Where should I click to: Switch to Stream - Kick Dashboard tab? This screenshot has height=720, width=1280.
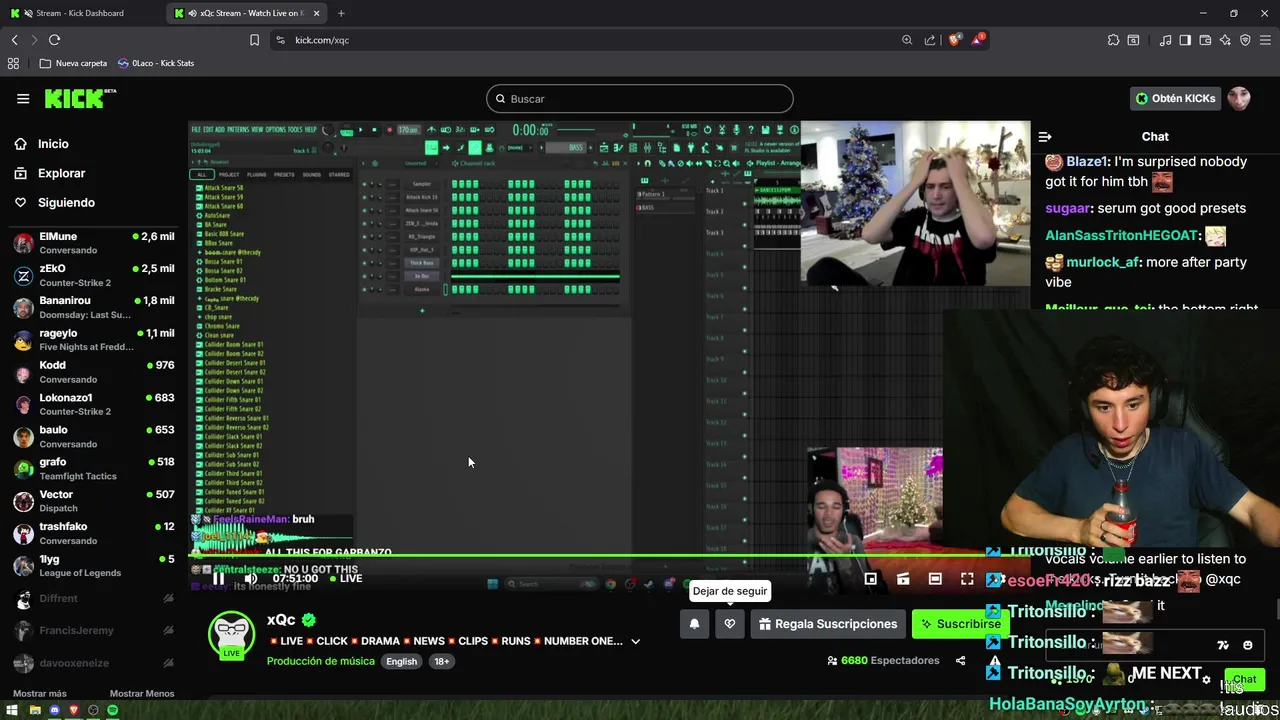82,13
